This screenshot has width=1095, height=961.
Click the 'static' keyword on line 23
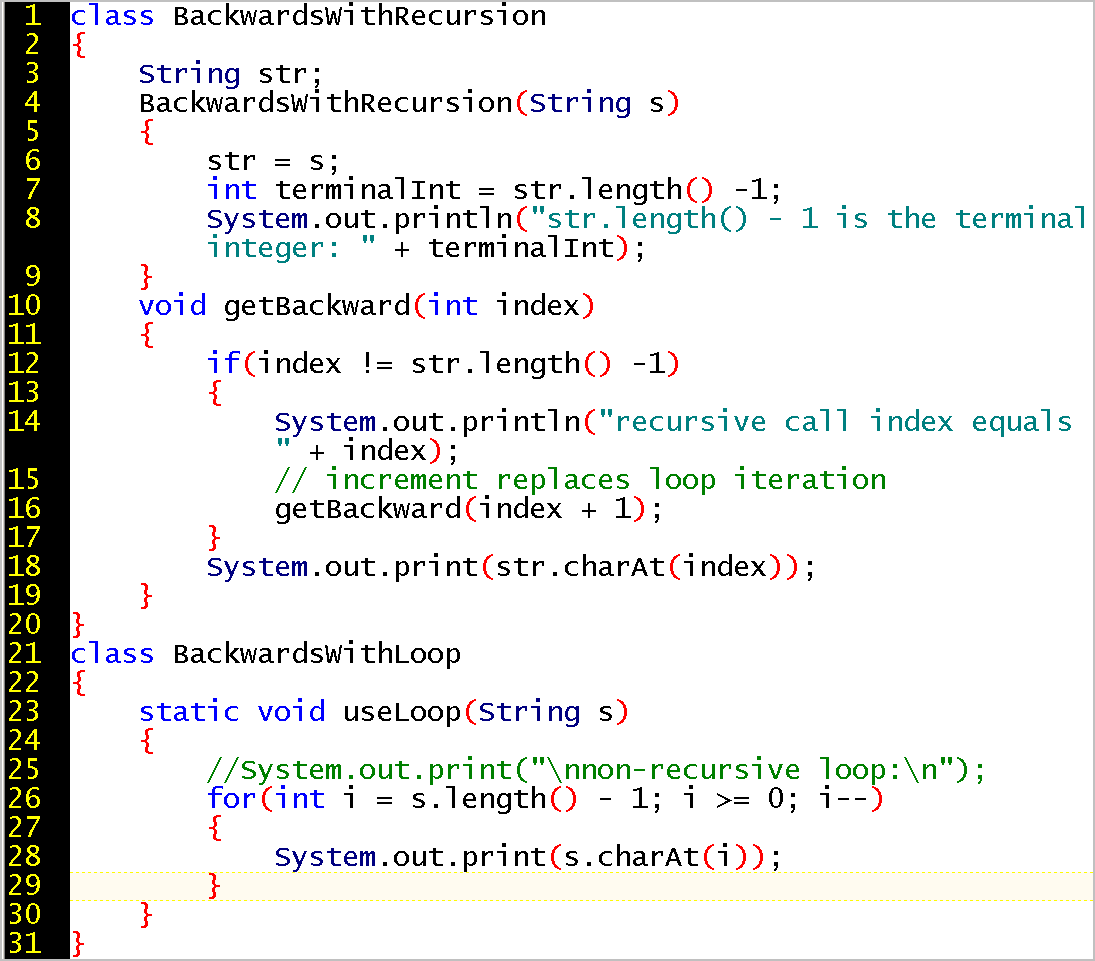pos(189,712)
